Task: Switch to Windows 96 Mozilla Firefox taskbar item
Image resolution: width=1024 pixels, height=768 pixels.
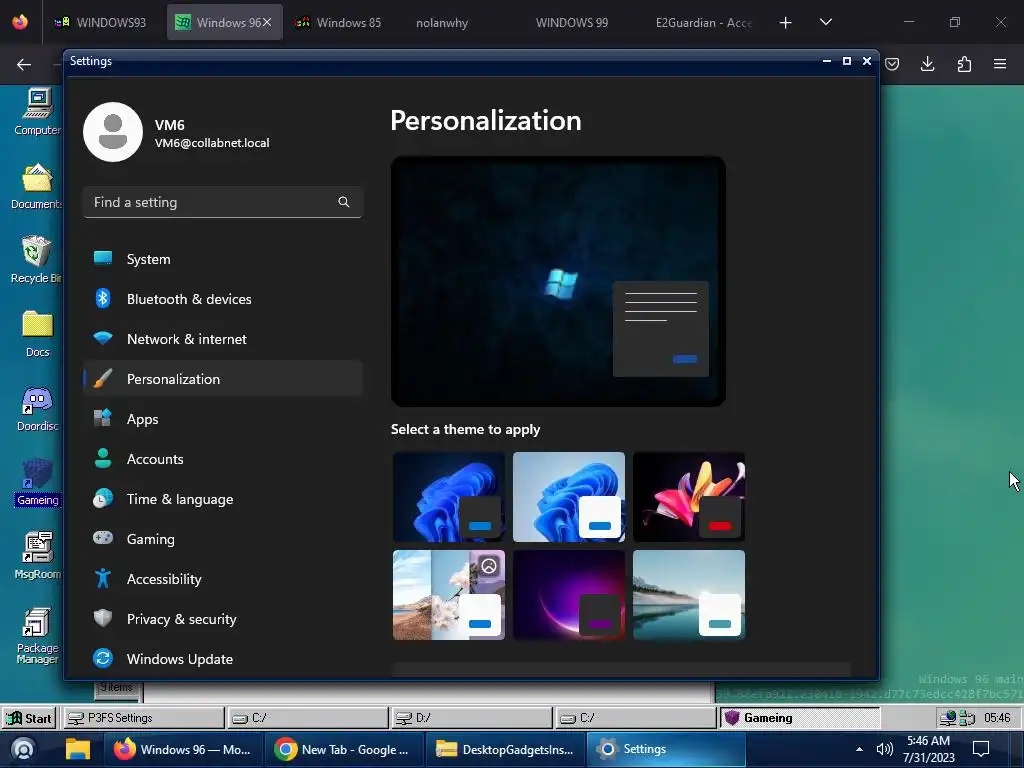Action: [x=183, y=749]
